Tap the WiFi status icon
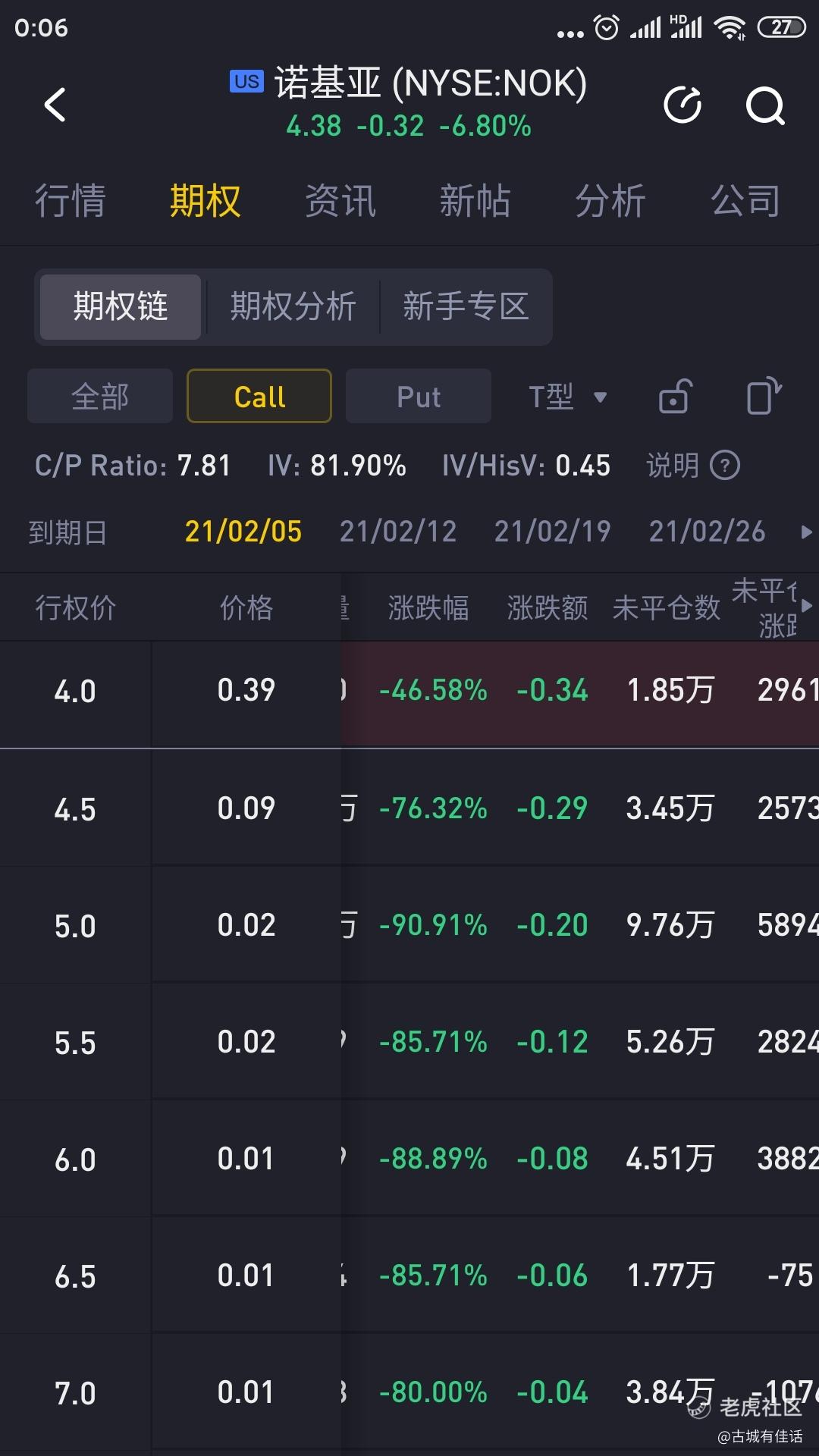This screenshot has height=1456, width=819. tap(730, 28)
